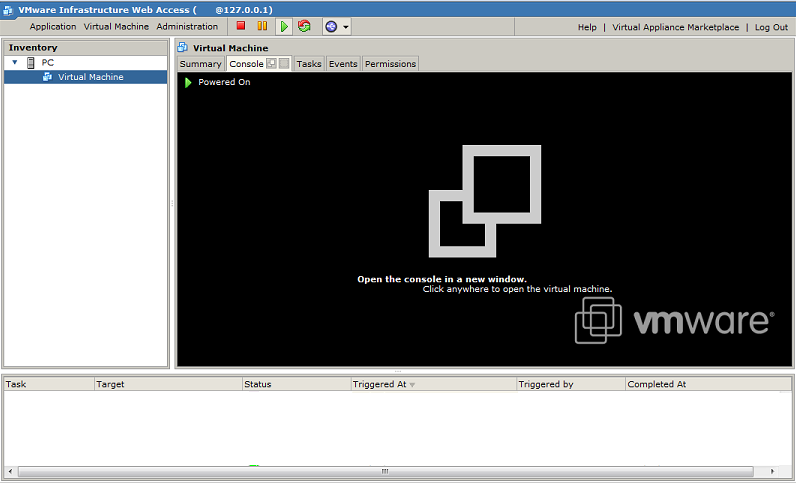
Task: Switch to the Permissions tab
Action: 390,64
